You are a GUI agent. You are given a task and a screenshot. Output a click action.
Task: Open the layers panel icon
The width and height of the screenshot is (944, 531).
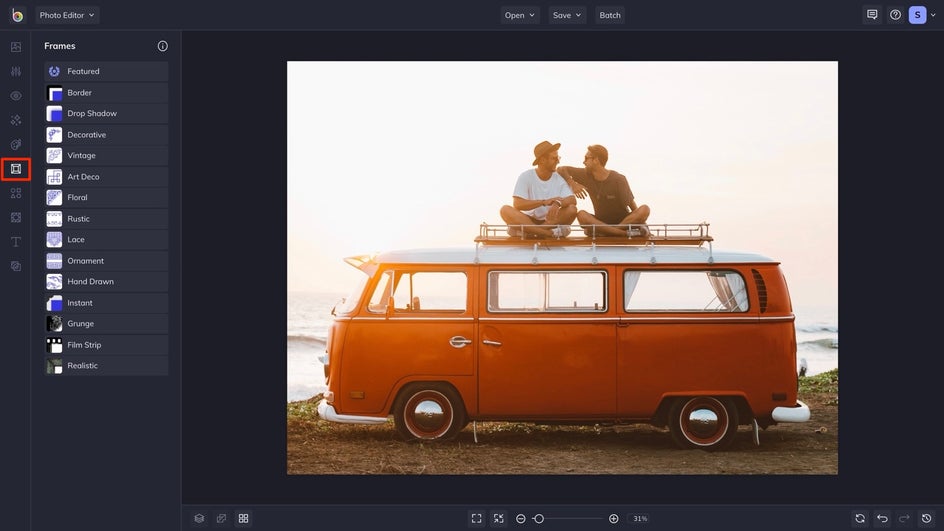199,518
